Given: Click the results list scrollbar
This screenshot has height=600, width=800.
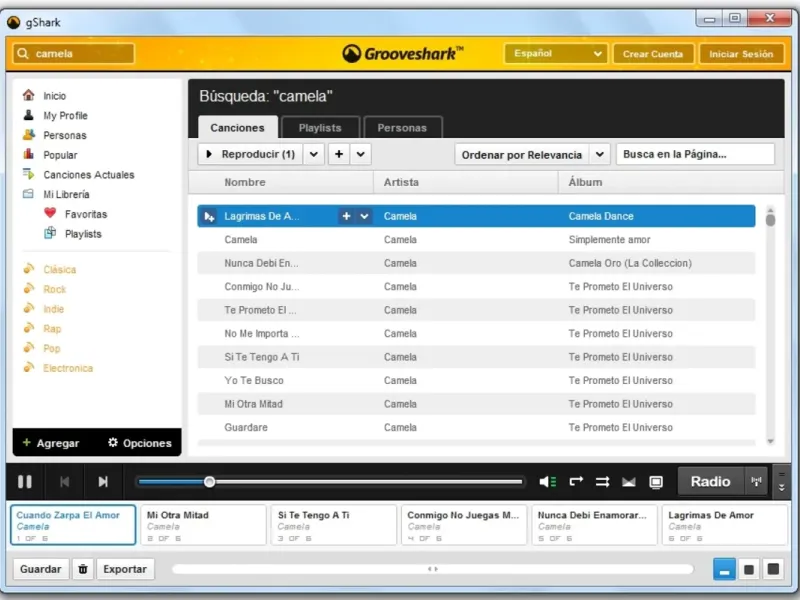Looking at the screenshot, I should pyautogui.click(x=770, y=325).
